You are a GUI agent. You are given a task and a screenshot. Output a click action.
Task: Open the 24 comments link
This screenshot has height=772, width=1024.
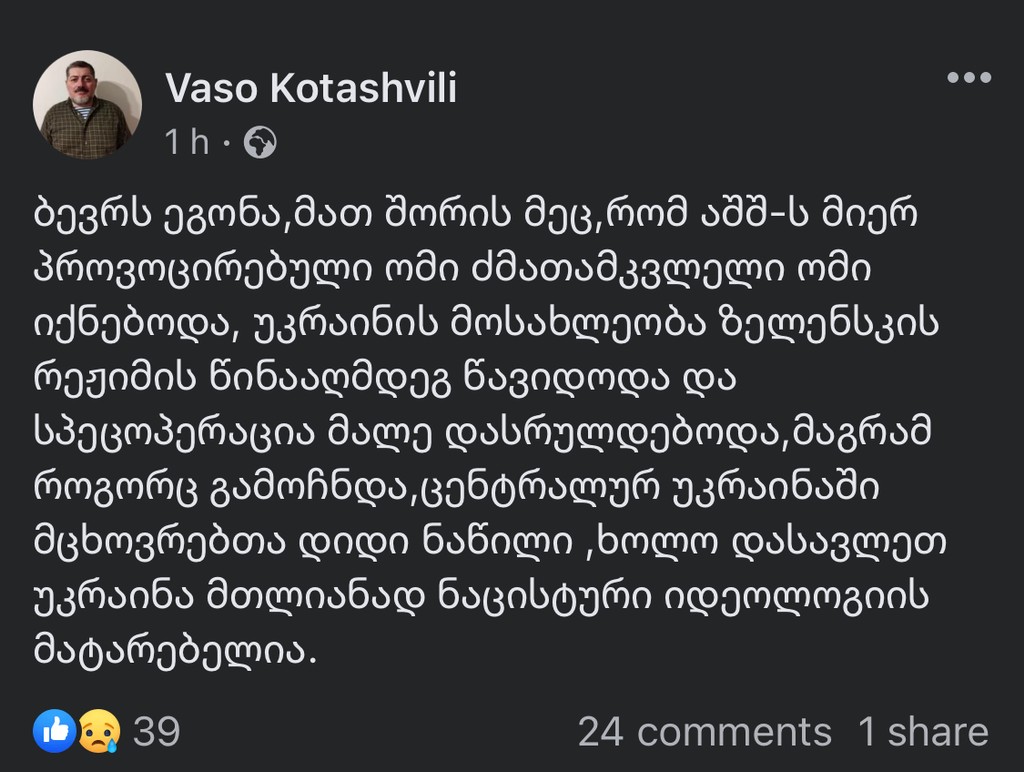pos(705,732)
